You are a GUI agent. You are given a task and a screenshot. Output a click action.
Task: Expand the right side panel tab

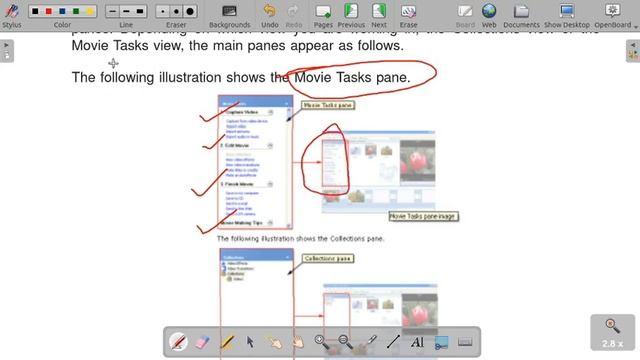633,51
